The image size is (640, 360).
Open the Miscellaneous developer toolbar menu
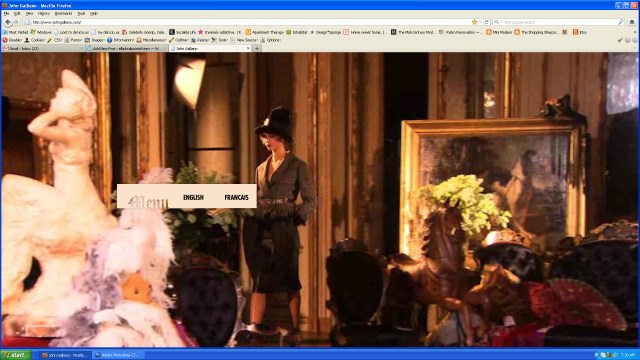point(151,40)
